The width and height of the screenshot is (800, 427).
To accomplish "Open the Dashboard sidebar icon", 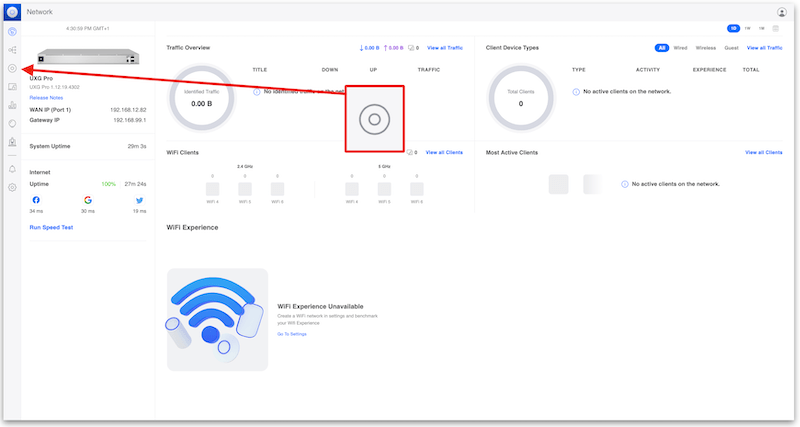I will pos(12,32).
